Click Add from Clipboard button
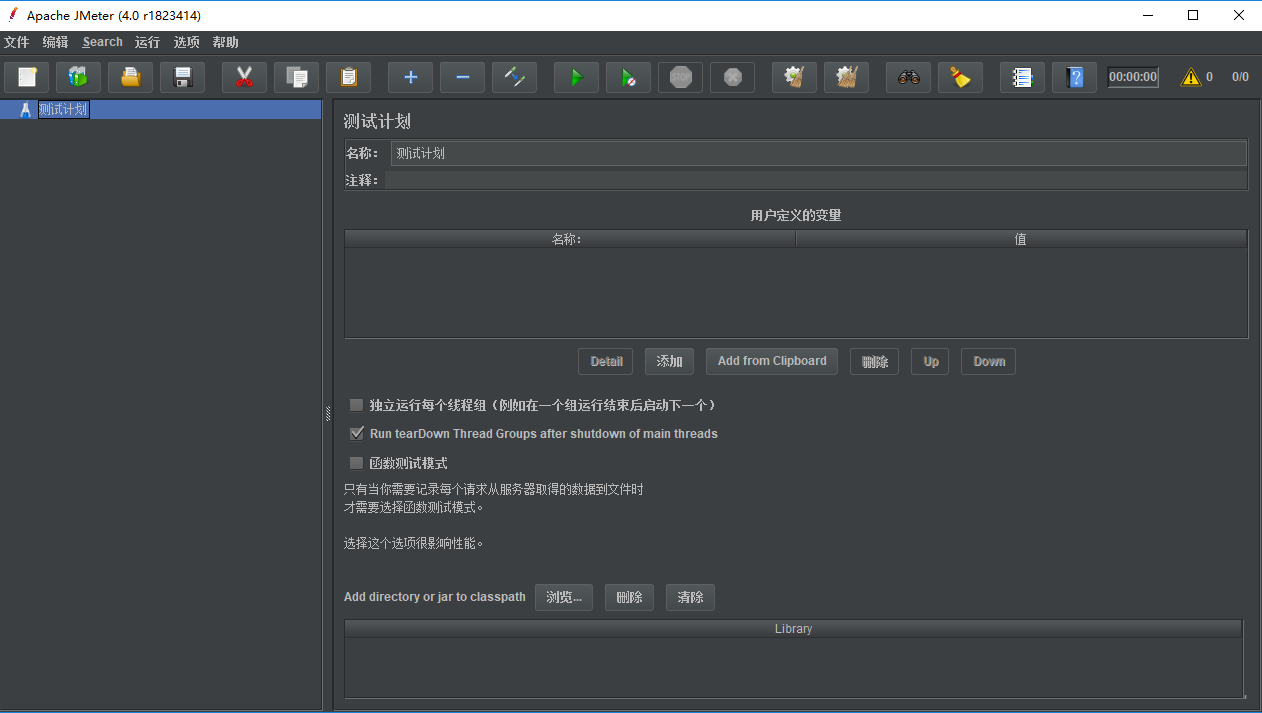The image size is (1262, 713). [x=772, y=361]
